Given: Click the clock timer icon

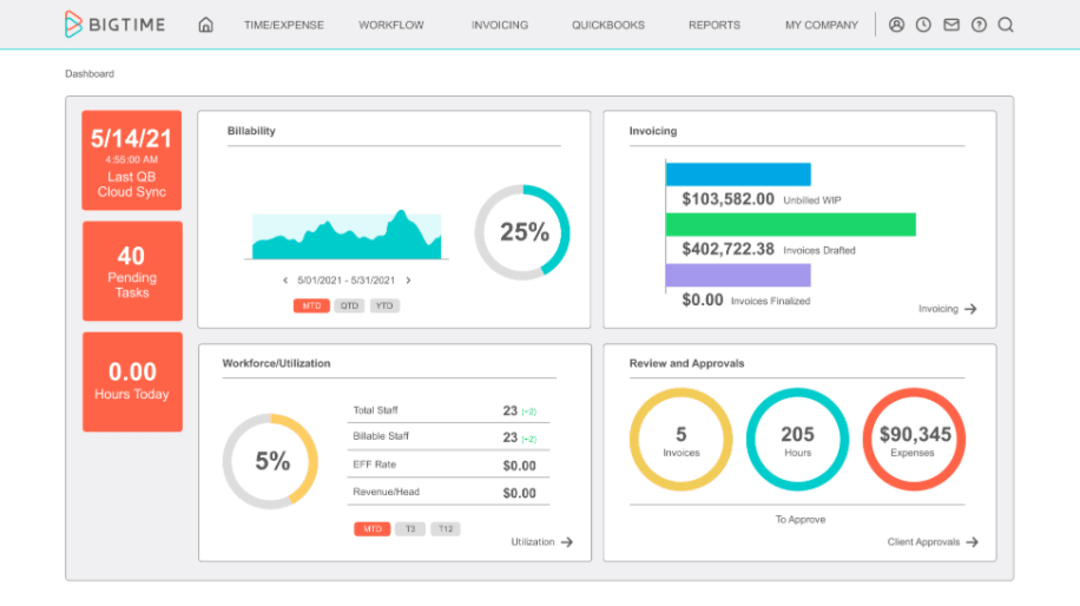Looking at the screenshot, I should click(x=923, y=25).
